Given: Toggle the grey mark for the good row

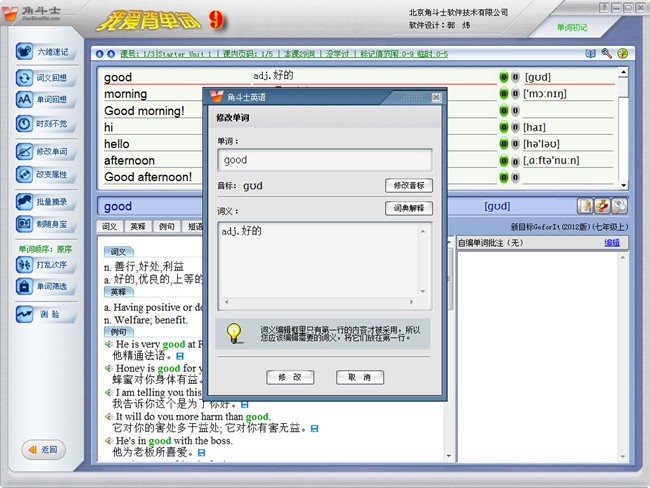Looking at the screenshot, I should pos(515,77).
